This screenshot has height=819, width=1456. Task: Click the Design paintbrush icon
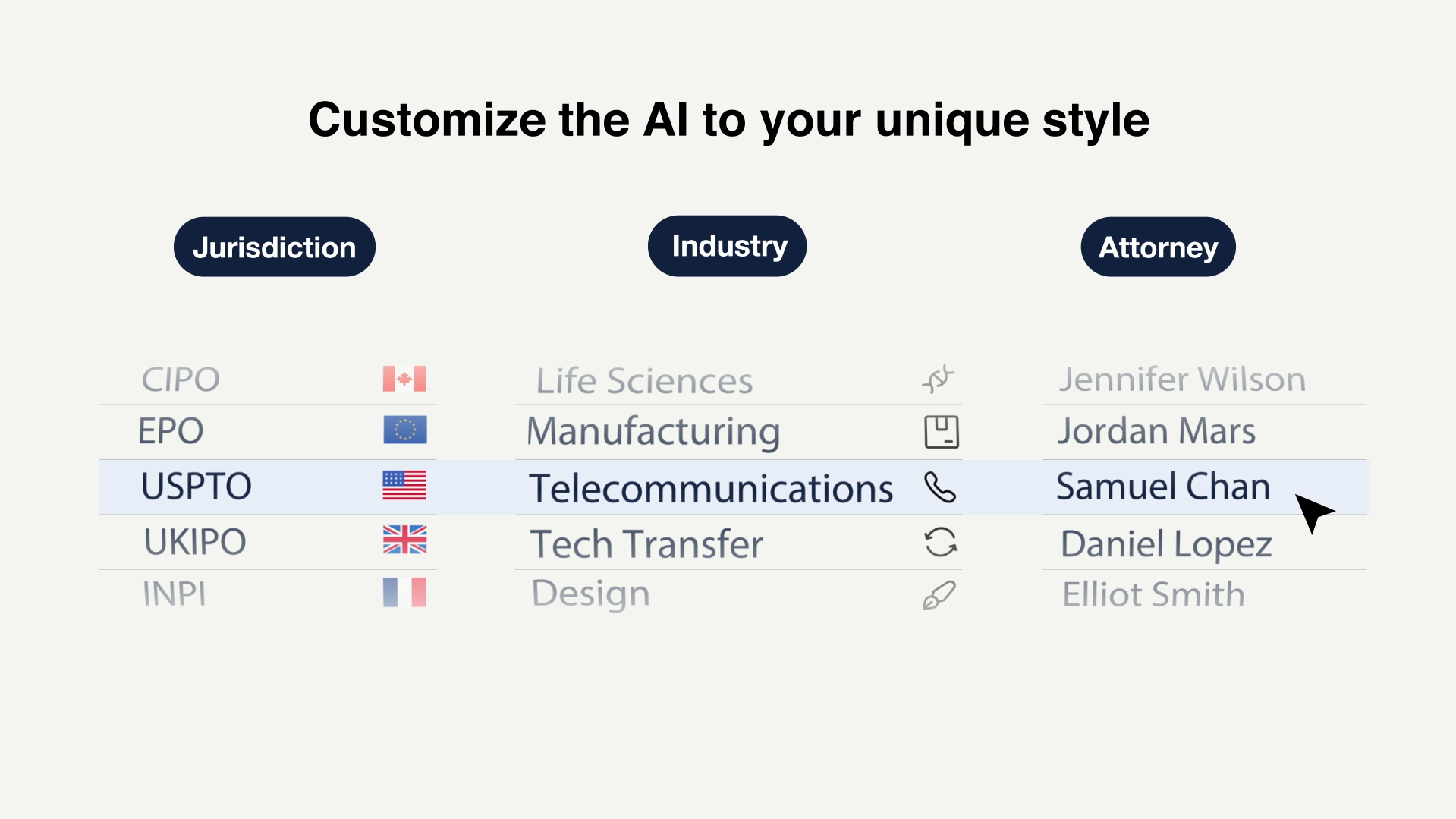939,595
